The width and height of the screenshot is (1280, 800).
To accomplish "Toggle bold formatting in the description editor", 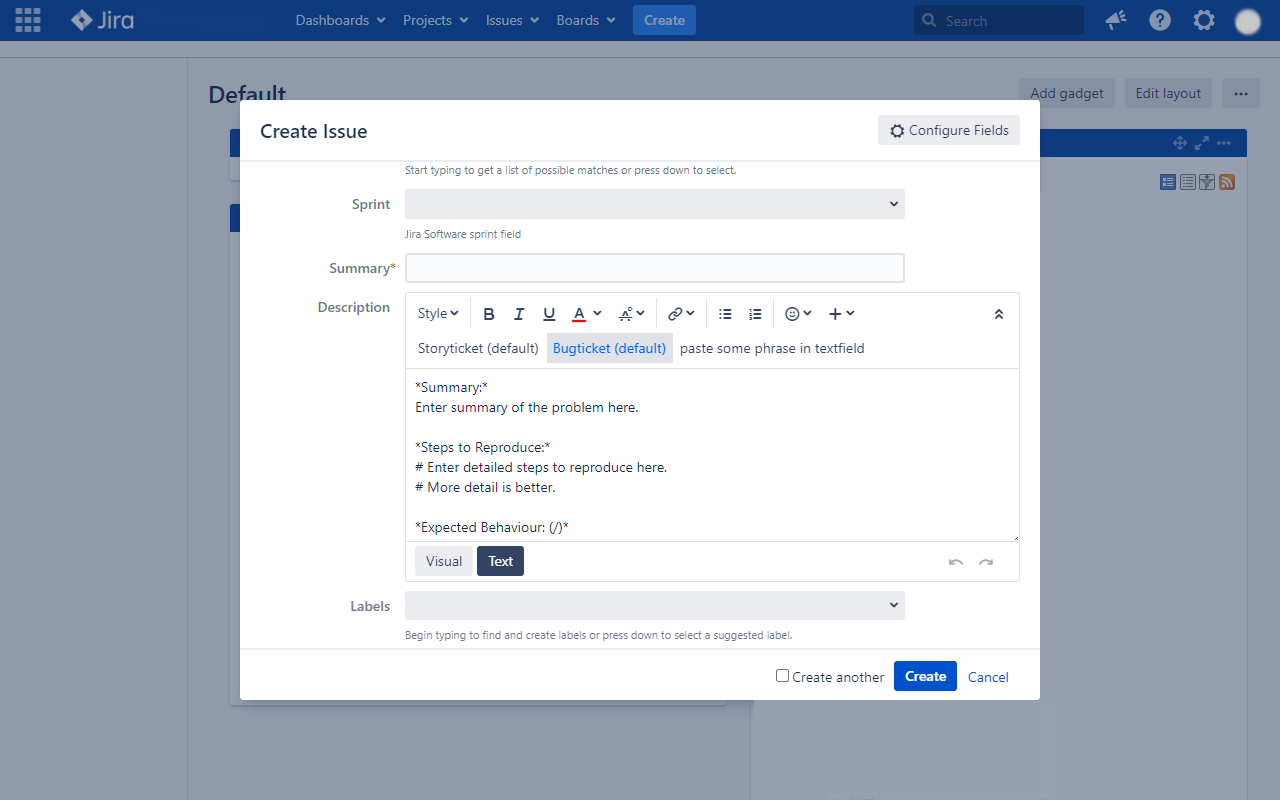I will (x=488, y=313).
